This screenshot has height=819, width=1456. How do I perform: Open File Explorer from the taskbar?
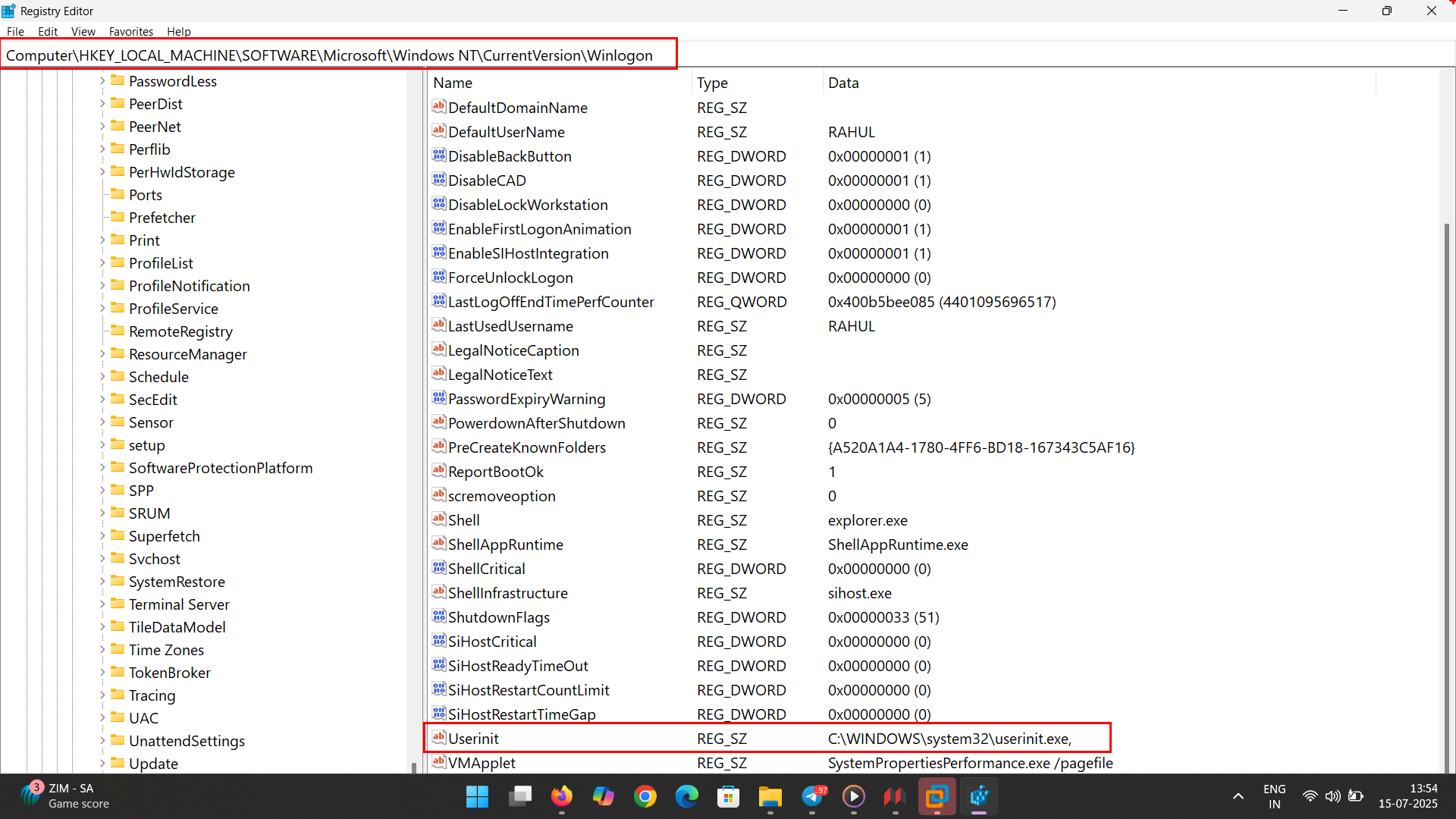point(770,796)
